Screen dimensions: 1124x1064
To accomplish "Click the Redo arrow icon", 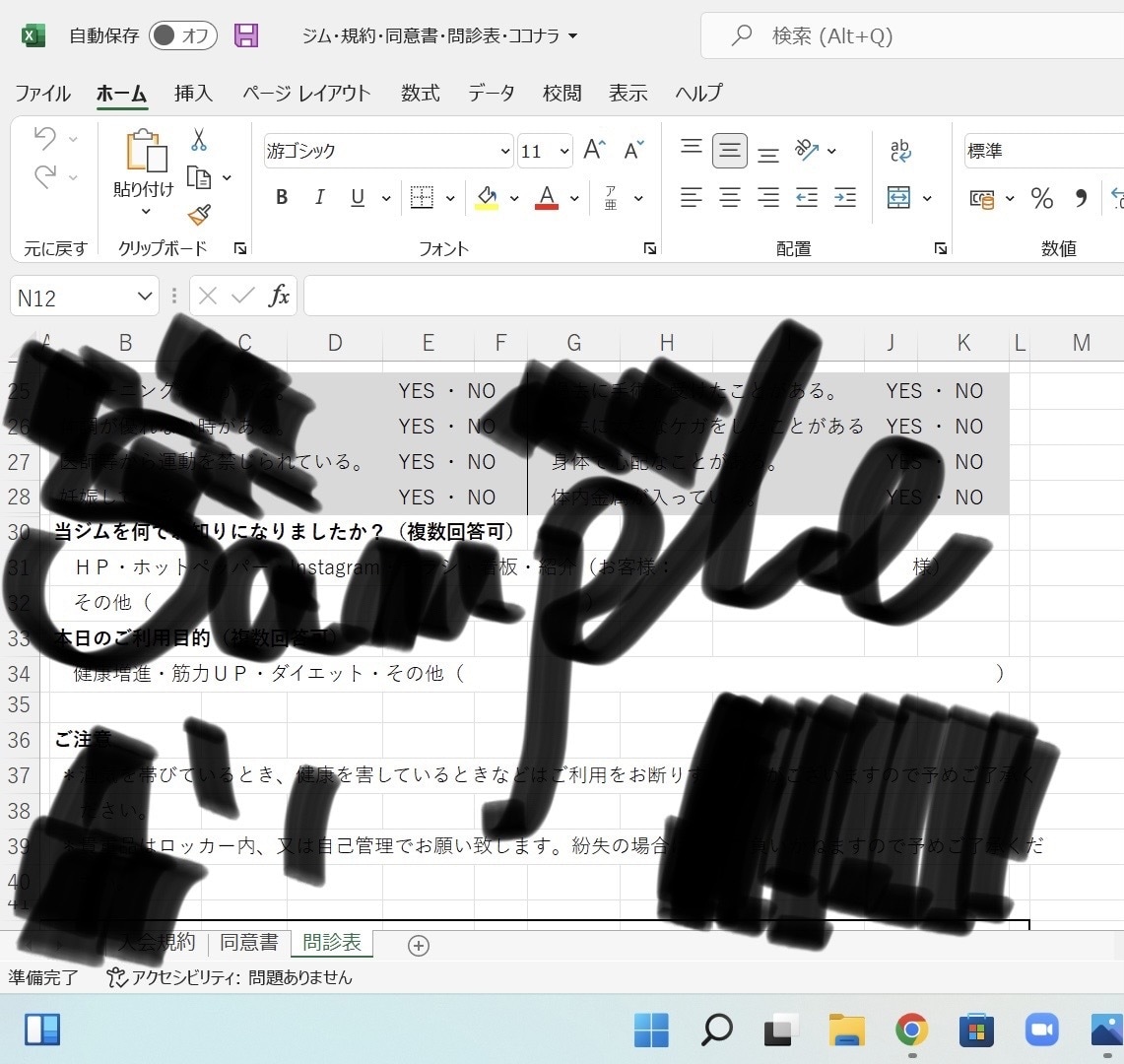I will tap(45, 176).
